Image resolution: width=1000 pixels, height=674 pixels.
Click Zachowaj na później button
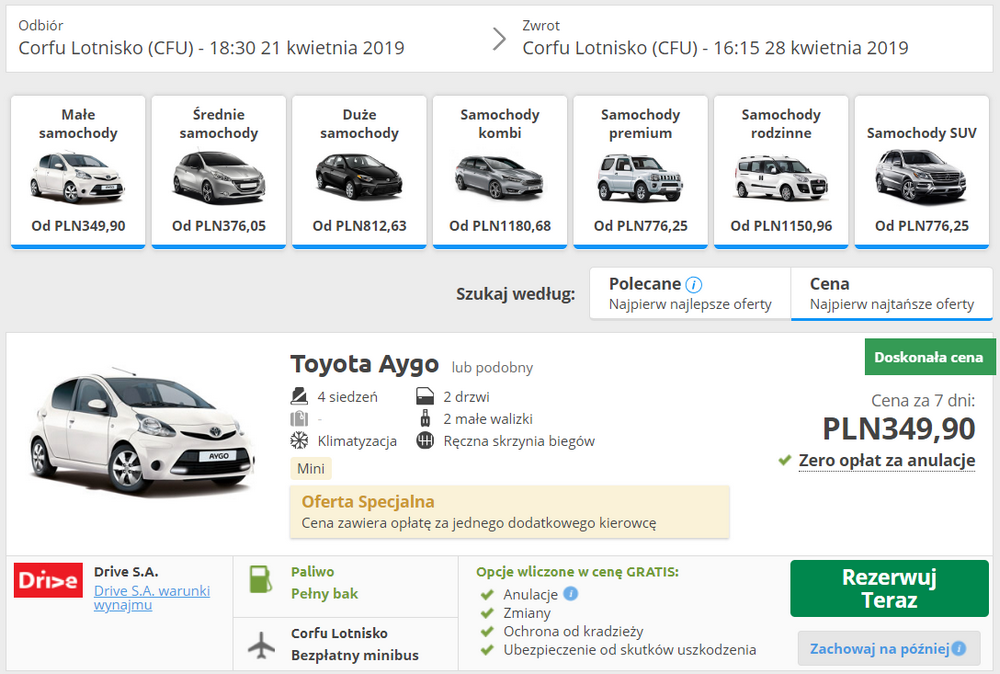coord(889,648)
